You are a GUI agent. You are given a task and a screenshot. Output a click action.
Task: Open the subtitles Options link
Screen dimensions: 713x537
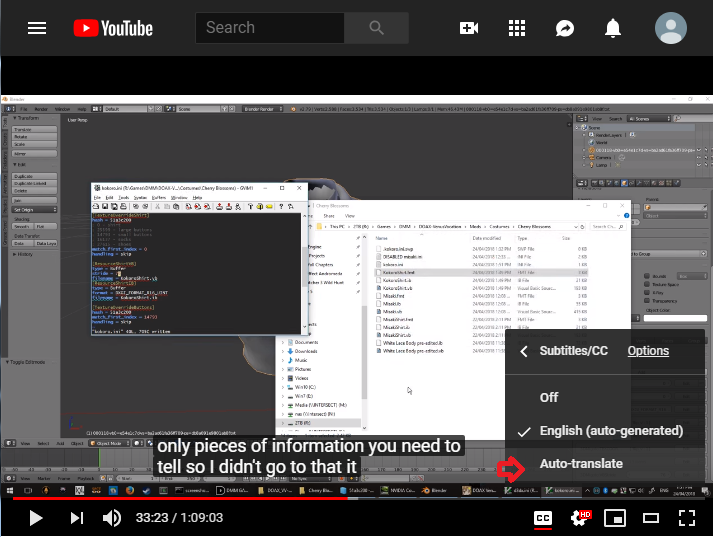[648, 351]
